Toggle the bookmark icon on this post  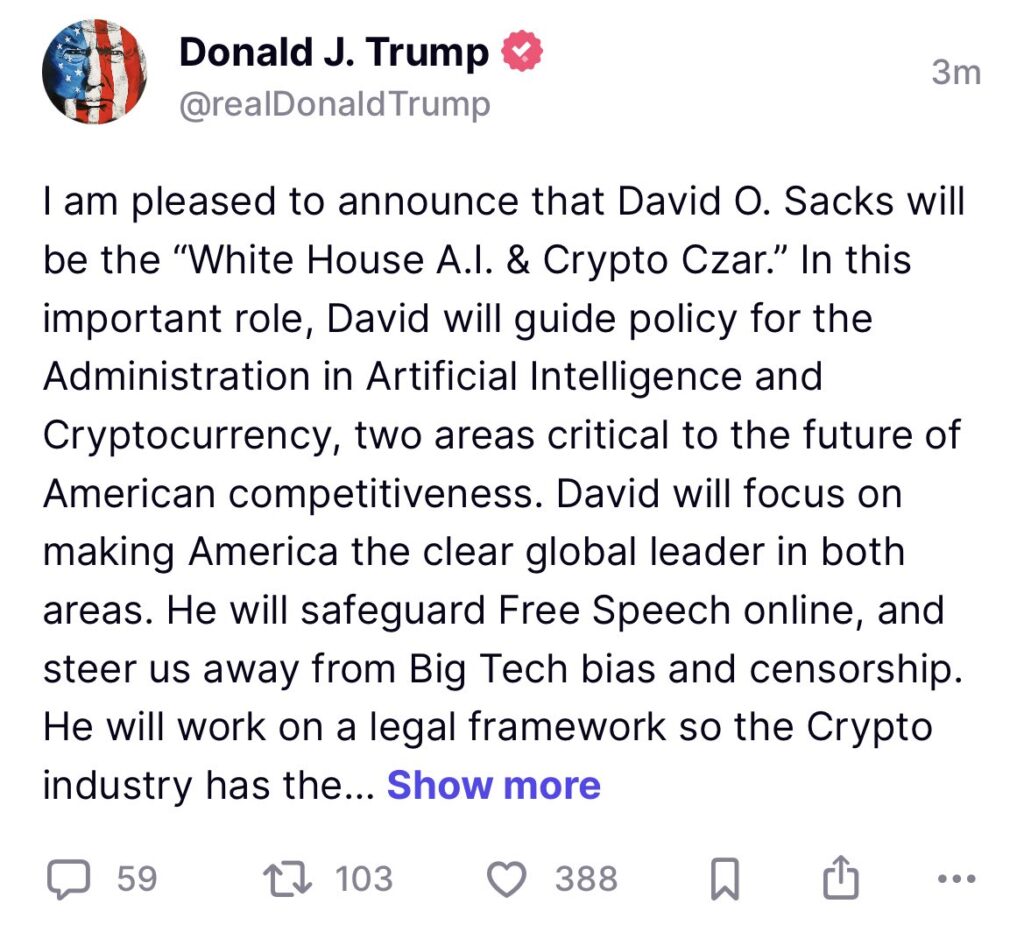click(724, 879)
